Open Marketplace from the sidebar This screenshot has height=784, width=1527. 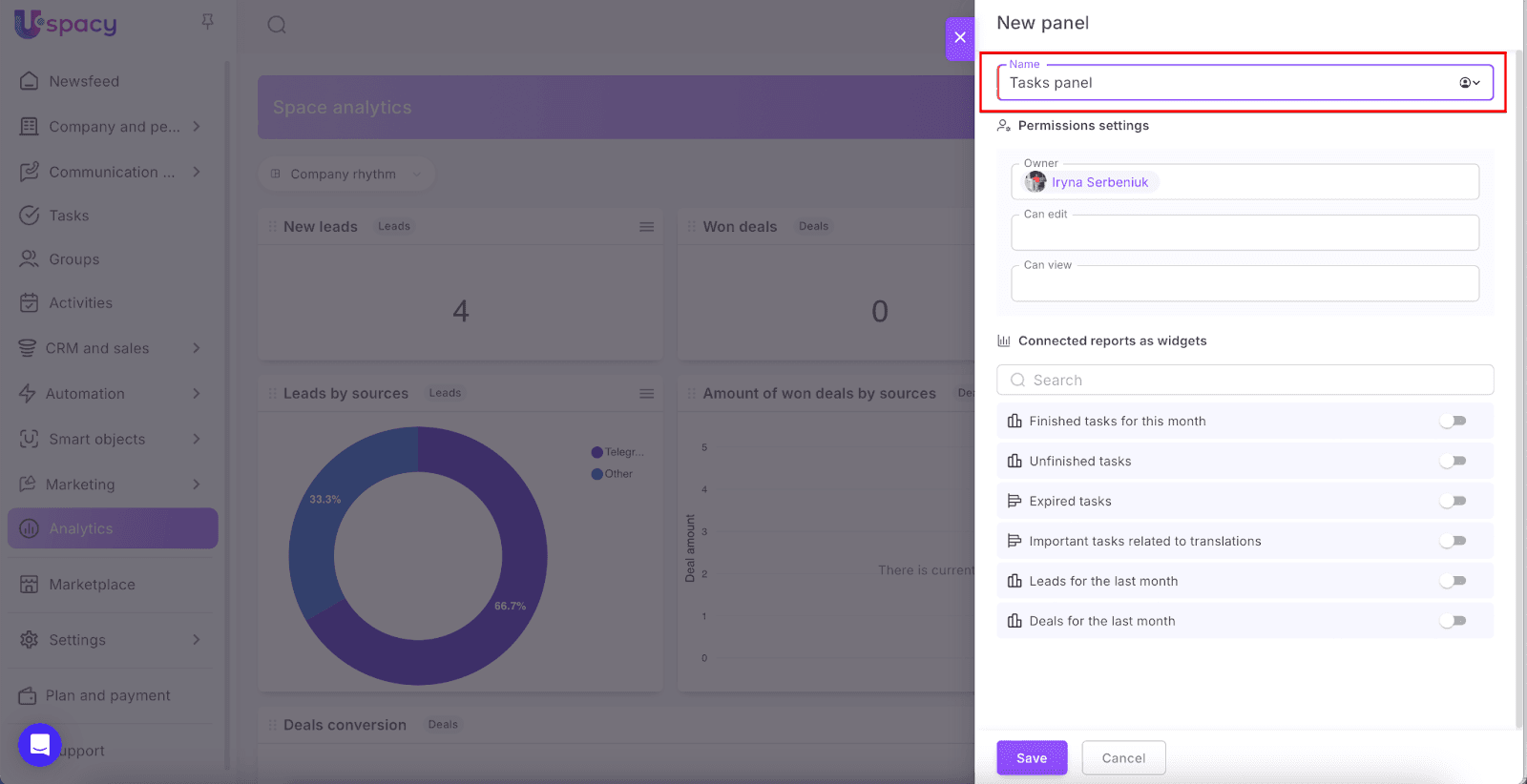pos(92,585)
